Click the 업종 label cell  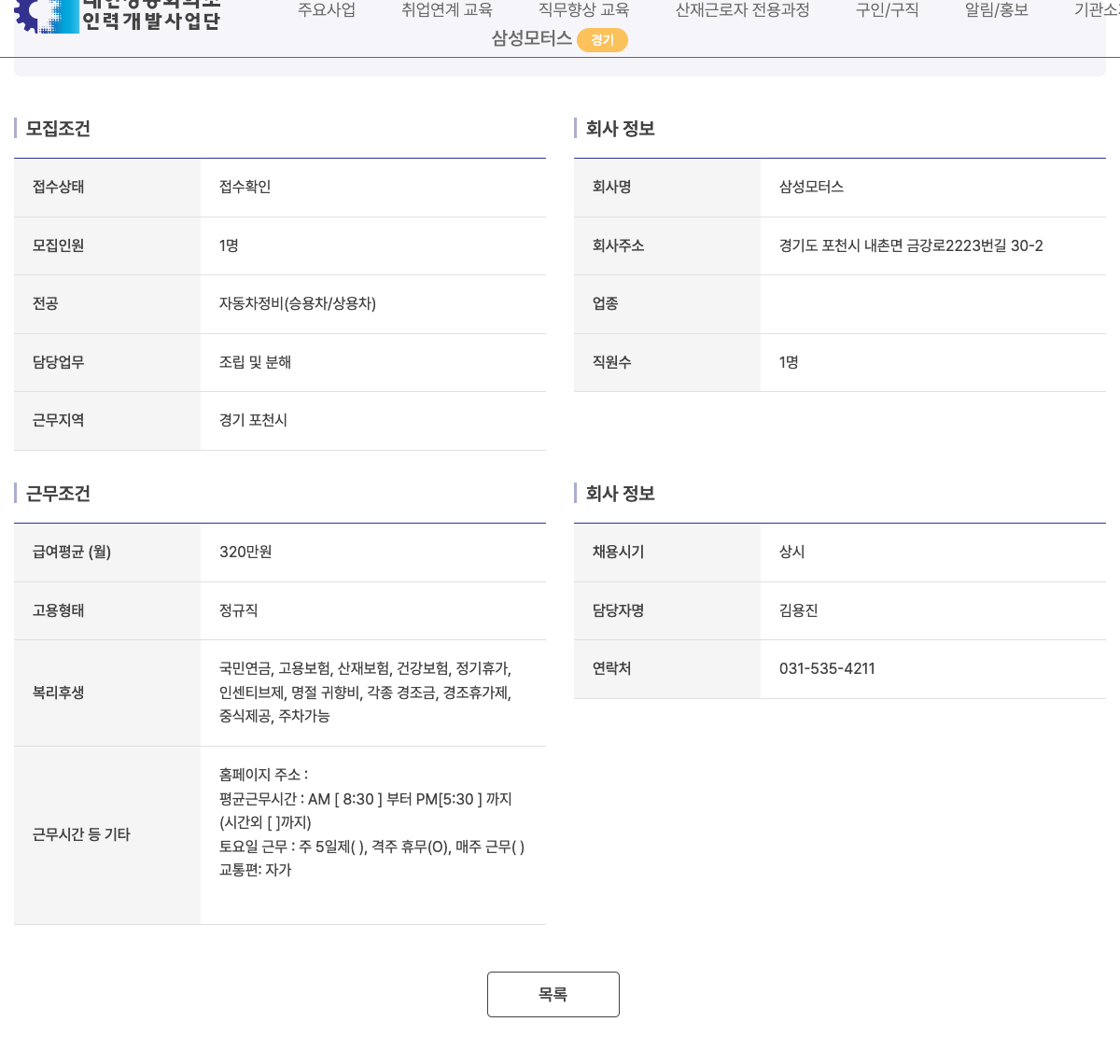[x=667, y=304]
